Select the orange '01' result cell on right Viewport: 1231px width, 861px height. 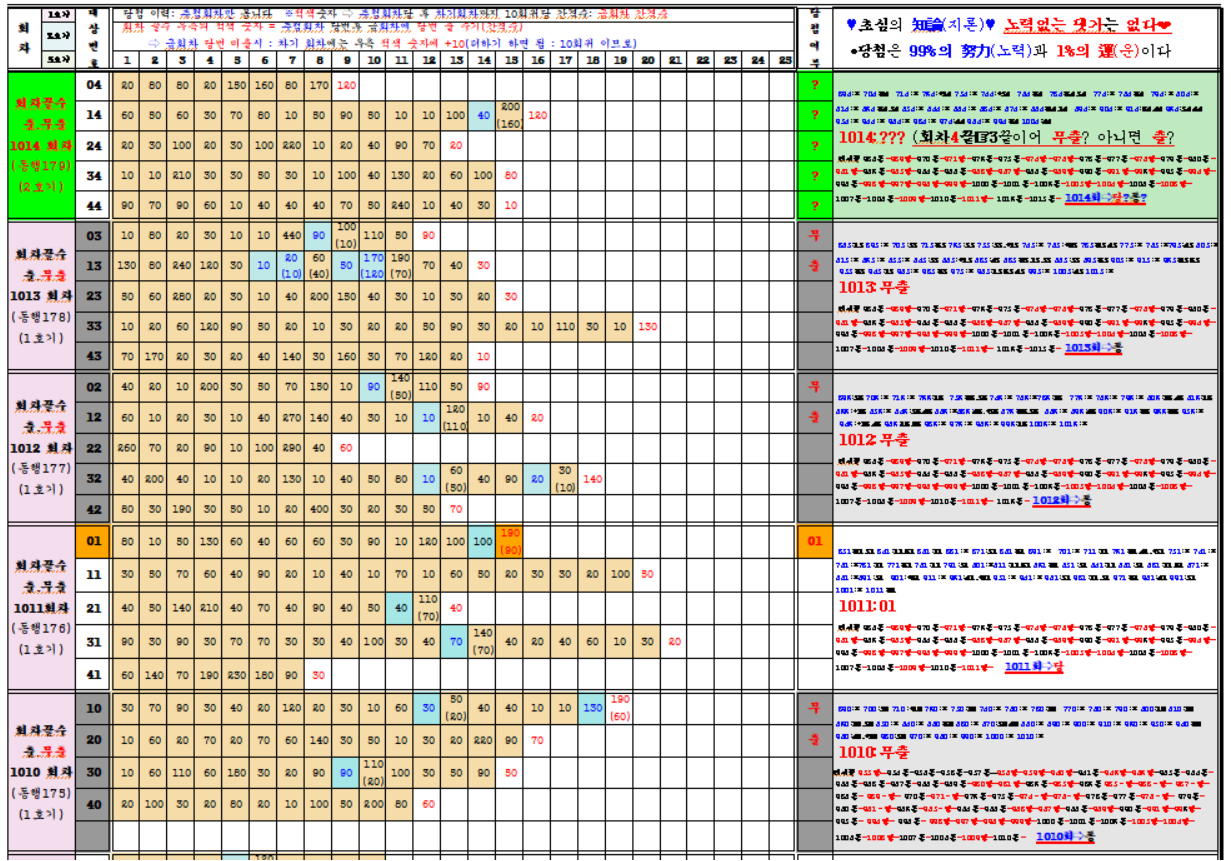point(814,542)
